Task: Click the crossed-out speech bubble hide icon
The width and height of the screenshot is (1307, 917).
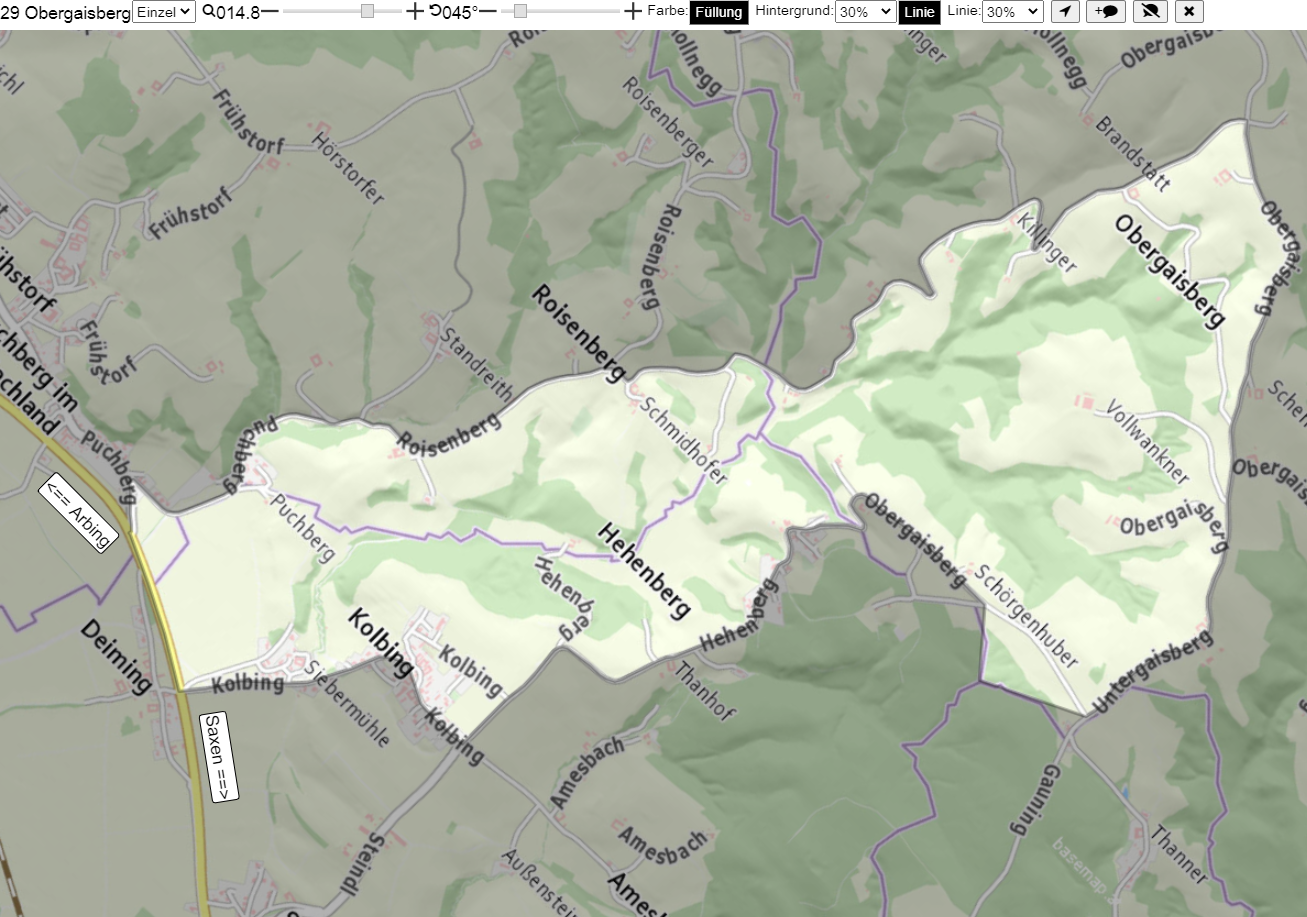Action: click(1150, 12)
